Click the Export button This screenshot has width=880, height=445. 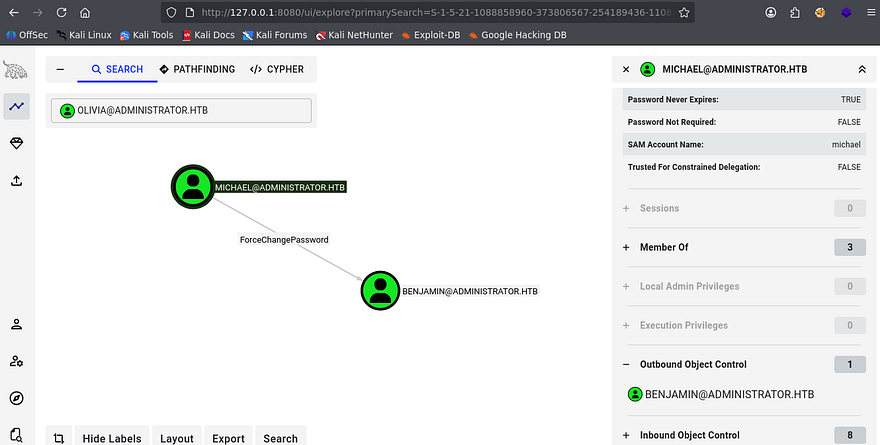coord(228,438)
